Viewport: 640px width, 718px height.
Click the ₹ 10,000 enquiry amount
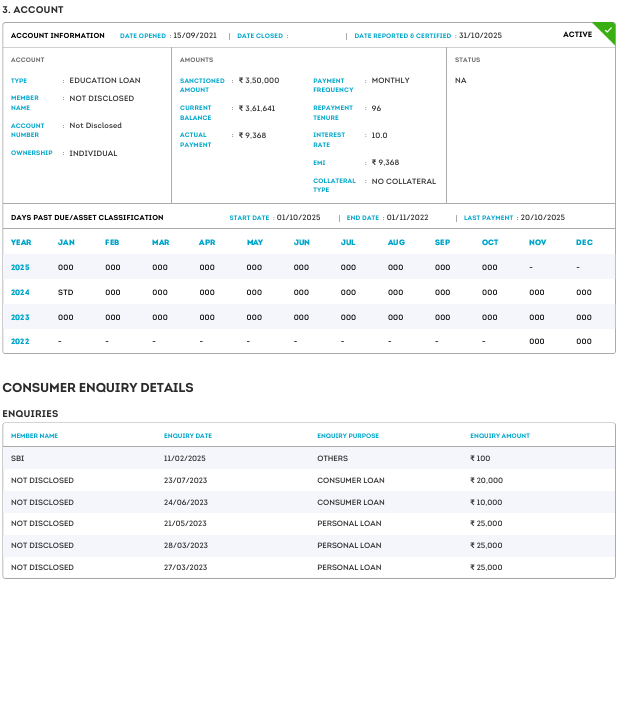click(486, 502)
